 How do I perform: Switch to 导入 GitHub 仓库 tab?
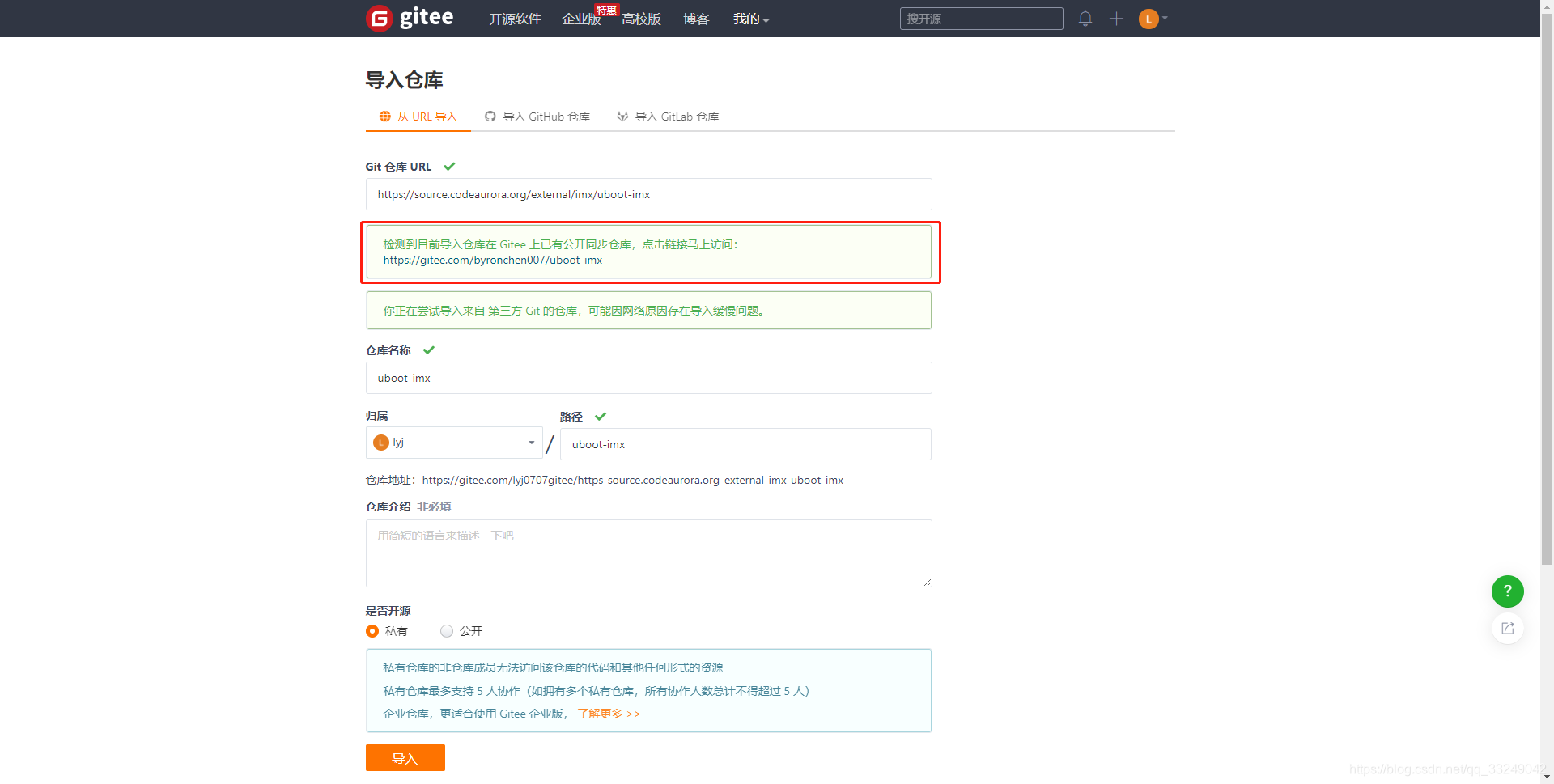pyautogui.click(x=537, y=117)
